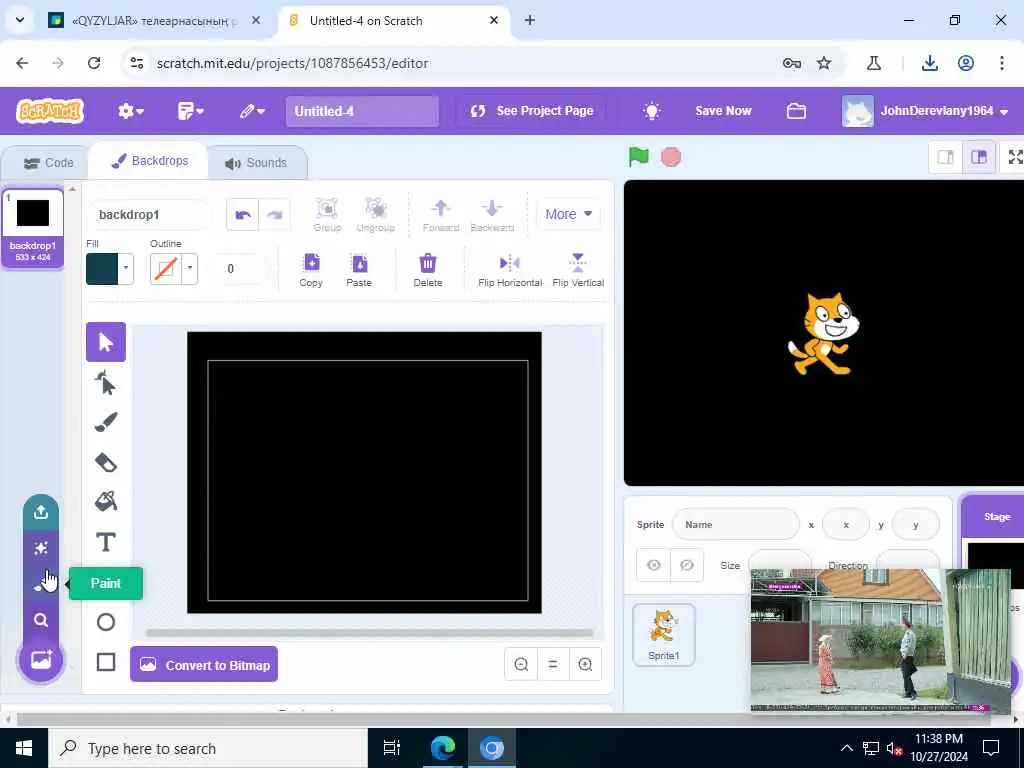Screen dimensions: 1024x768
Task: Select the Reshape tool
Action: coord(106,383)
